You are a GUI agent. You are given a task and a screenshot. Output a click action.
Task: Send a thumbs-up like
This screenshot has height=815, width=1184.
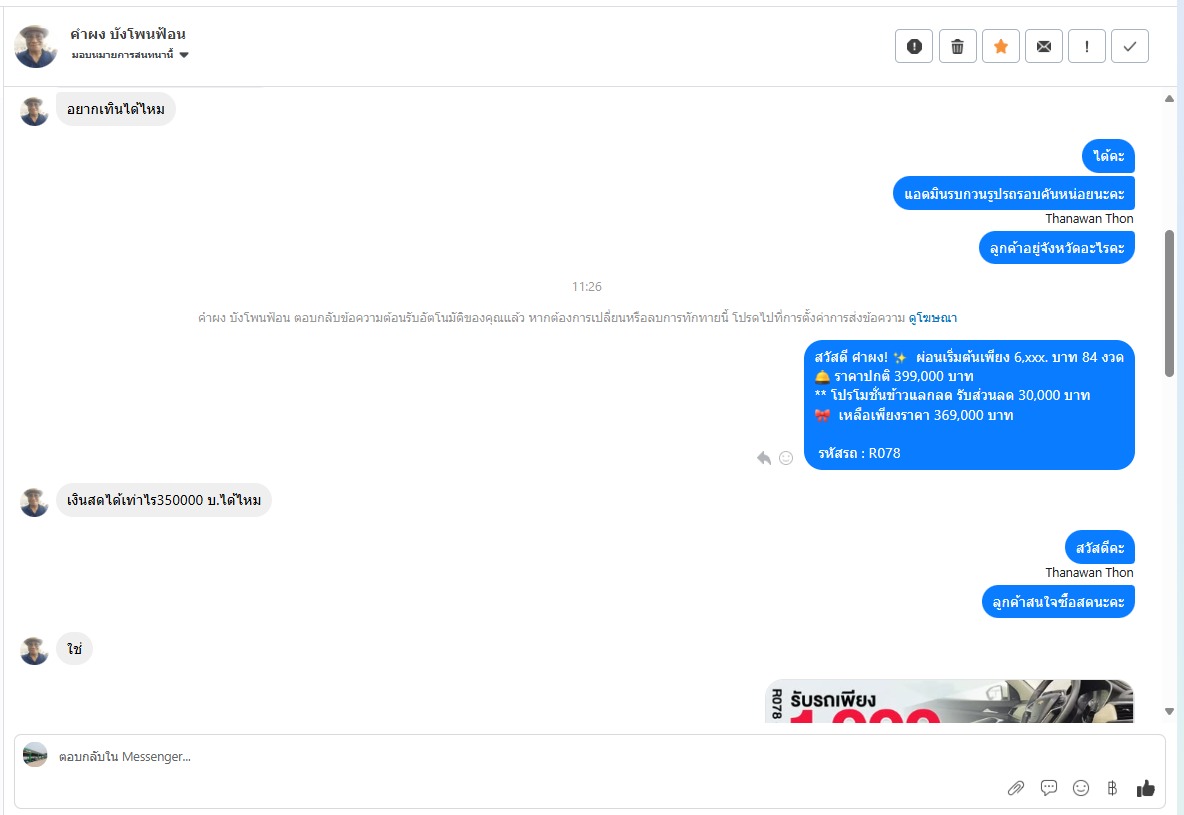pyautogui.click(x=1145, y=789)
